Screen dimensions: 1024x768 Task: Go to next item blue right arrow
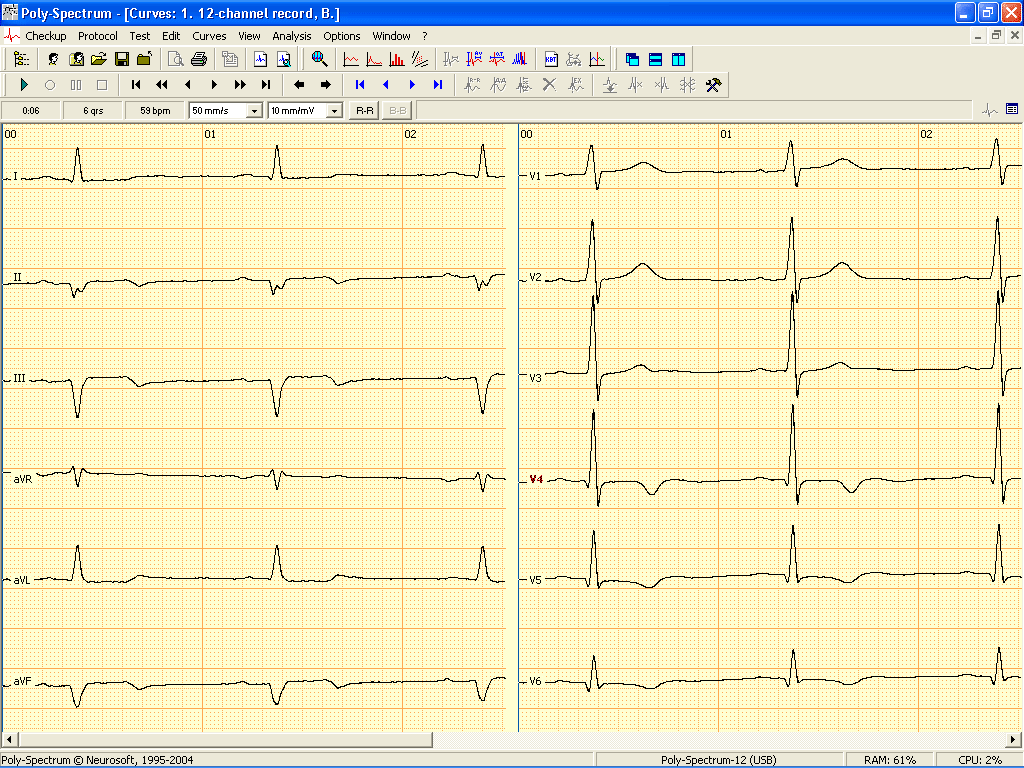click(x=412, y=85)
